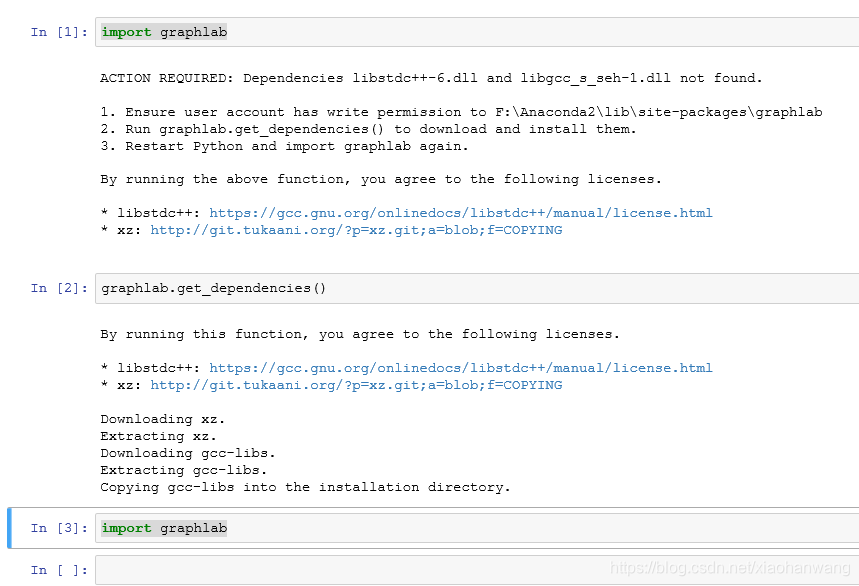The height and width of the screenshot is (586, 859).
Task: Click the In [3] 'import graphlab' cell
Action: 477,528
